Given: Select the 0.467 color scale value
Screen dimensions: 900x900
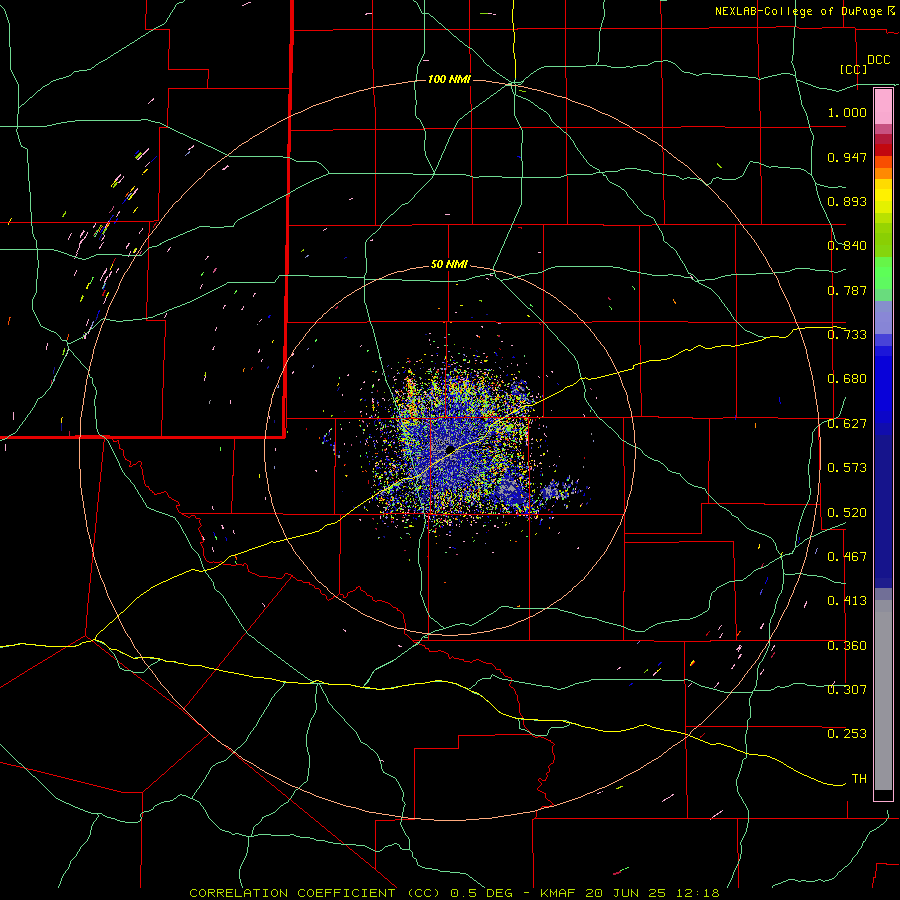Looking at the screenshot, I should (x=847, y=557).
